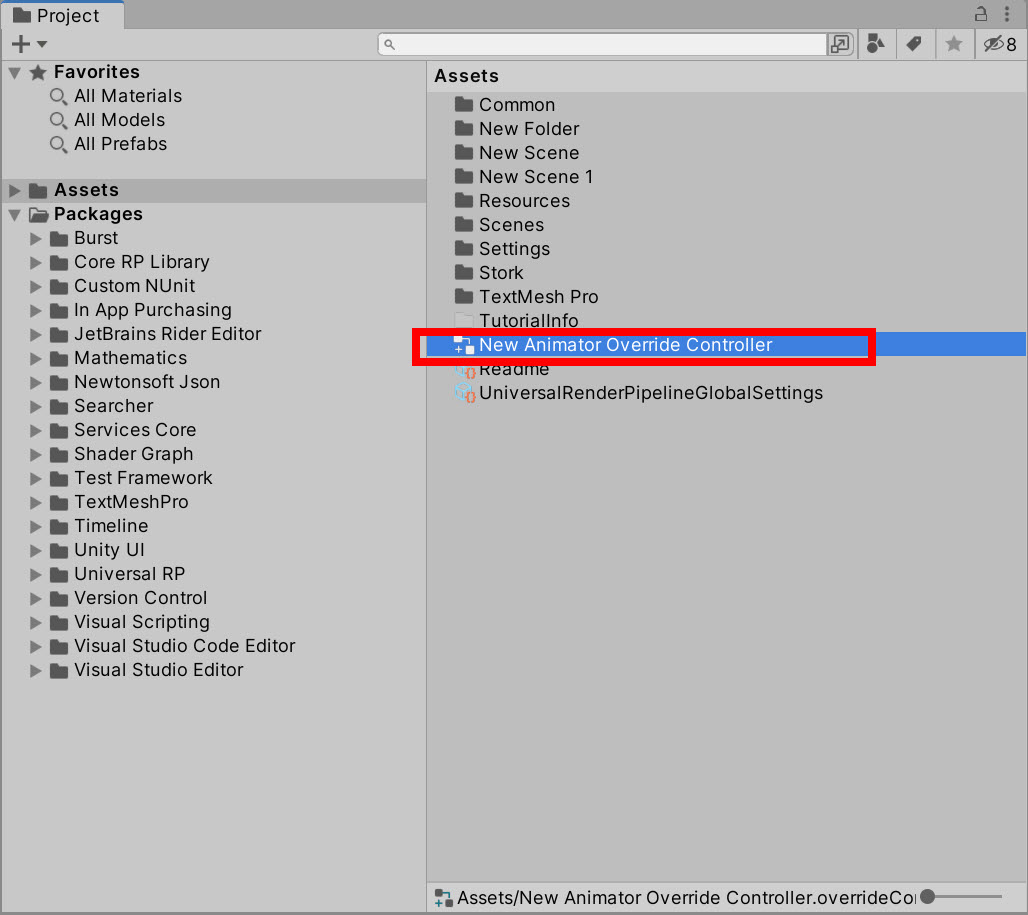This screenshot has height=915, width=1028.
Task: Select the Visual Studio Editor package
Action: 159,670
